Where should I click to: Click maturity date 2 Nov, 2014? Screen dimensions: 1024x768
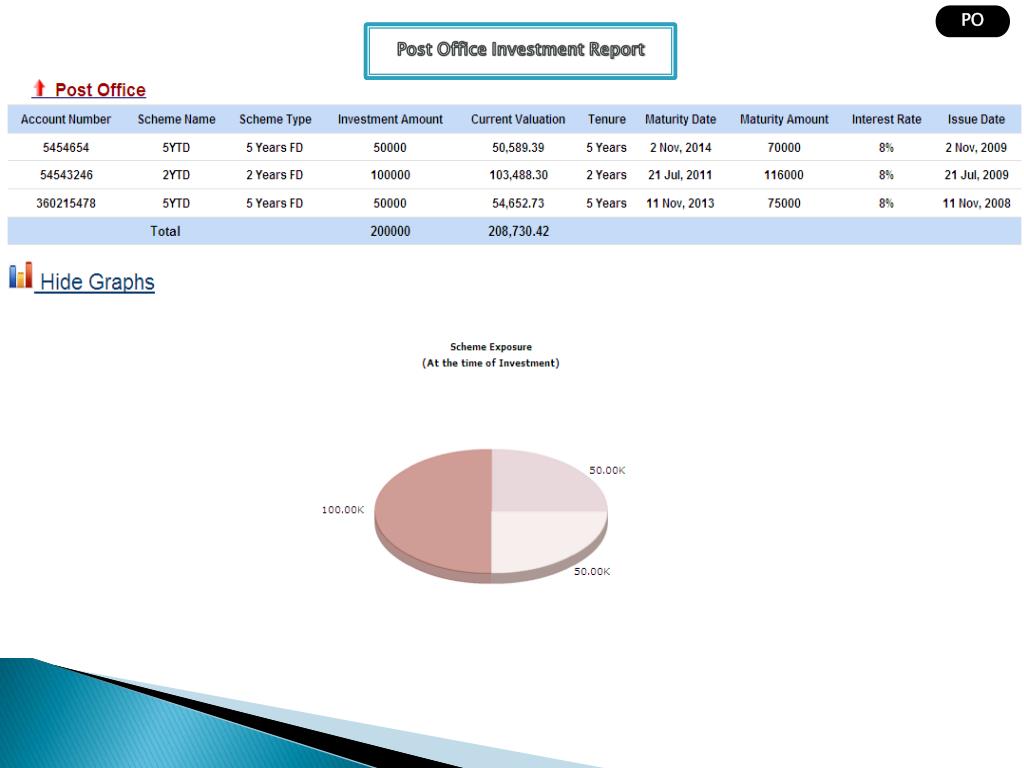[x=680, y=148]
